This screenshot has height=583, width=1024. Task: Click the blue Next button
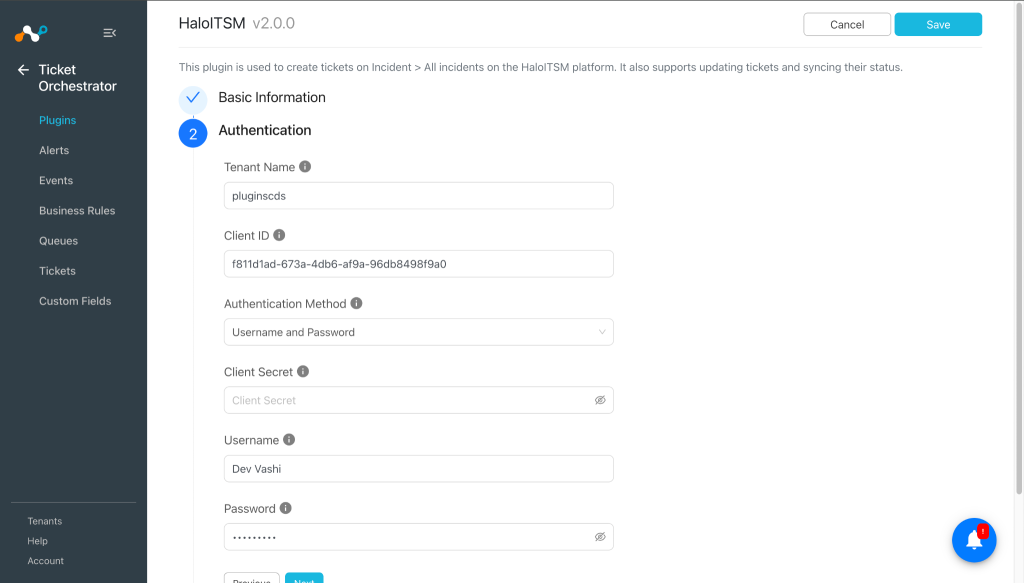(x=304, y=578)
